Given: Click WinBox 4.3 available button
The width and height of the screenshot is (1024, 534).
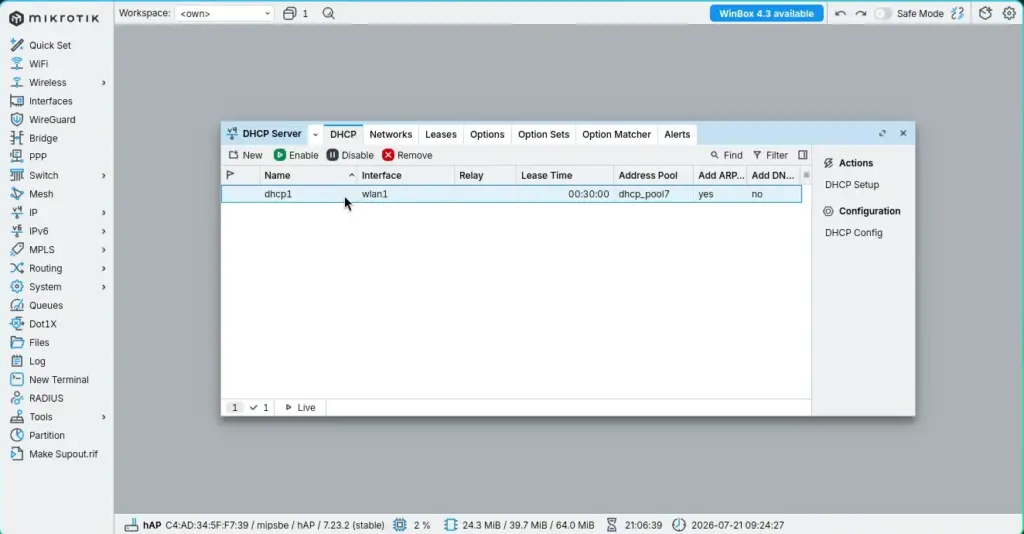Looking at the screenshot, I should coord(766,14).
